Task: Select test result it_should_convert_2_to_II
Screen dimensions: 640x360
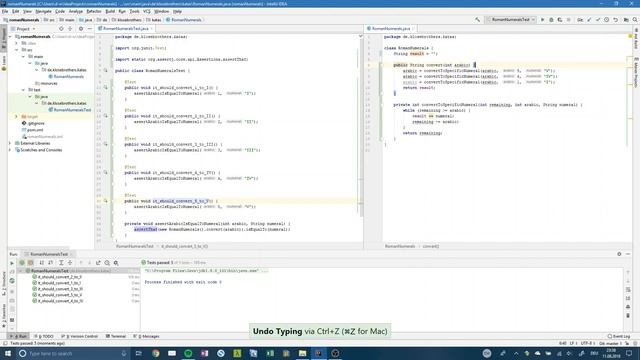Action: coord(57,277)
